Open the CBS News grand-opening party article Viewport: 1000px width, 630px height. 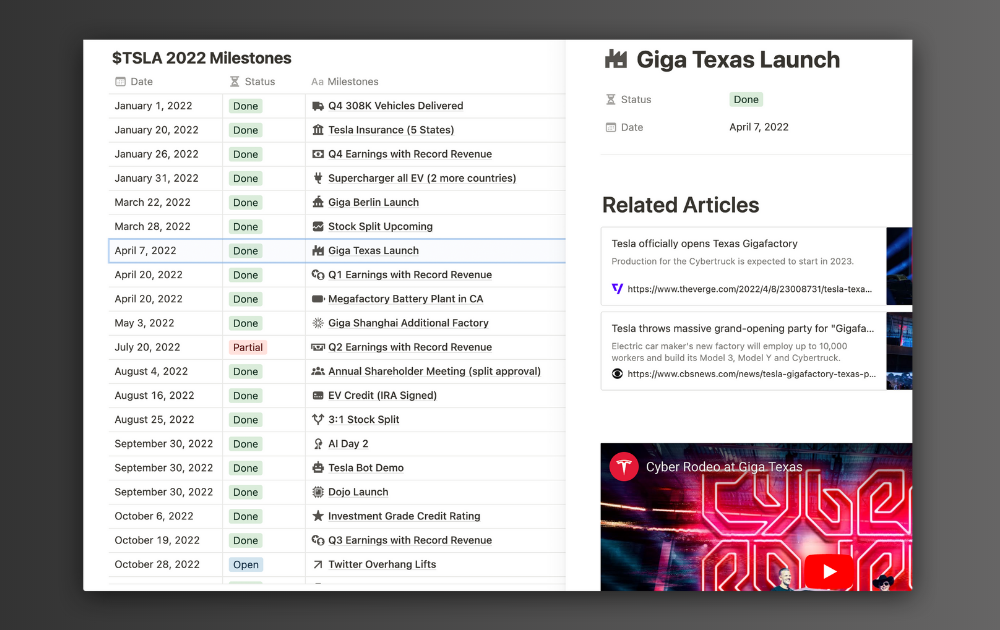point(744,351)
